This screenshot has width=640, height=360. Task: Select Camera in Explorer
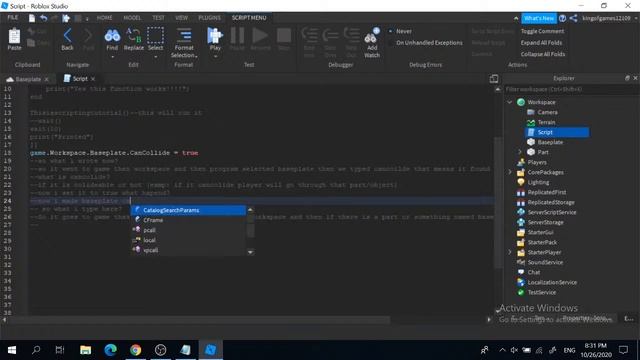(547, 112)
